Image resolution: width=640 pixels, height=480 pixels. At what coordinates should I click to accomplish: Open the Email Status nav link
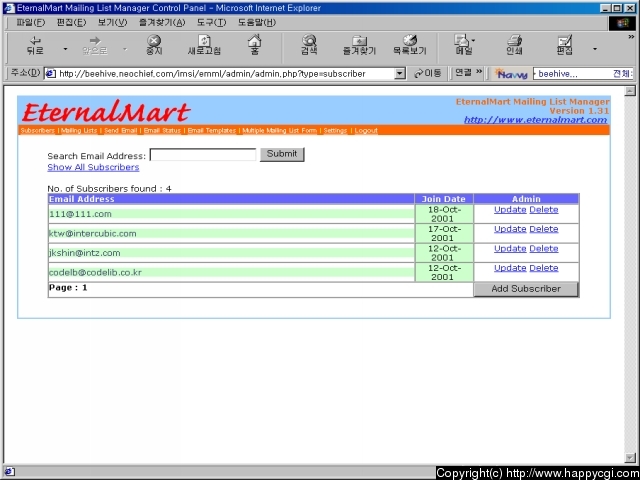tap(162, 131)
